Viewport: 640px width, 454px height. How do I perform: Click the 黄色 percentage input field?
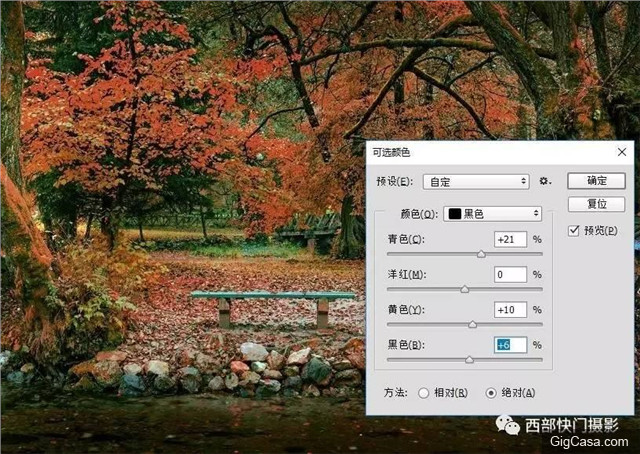pyautogui.click(x=510, y=310)
